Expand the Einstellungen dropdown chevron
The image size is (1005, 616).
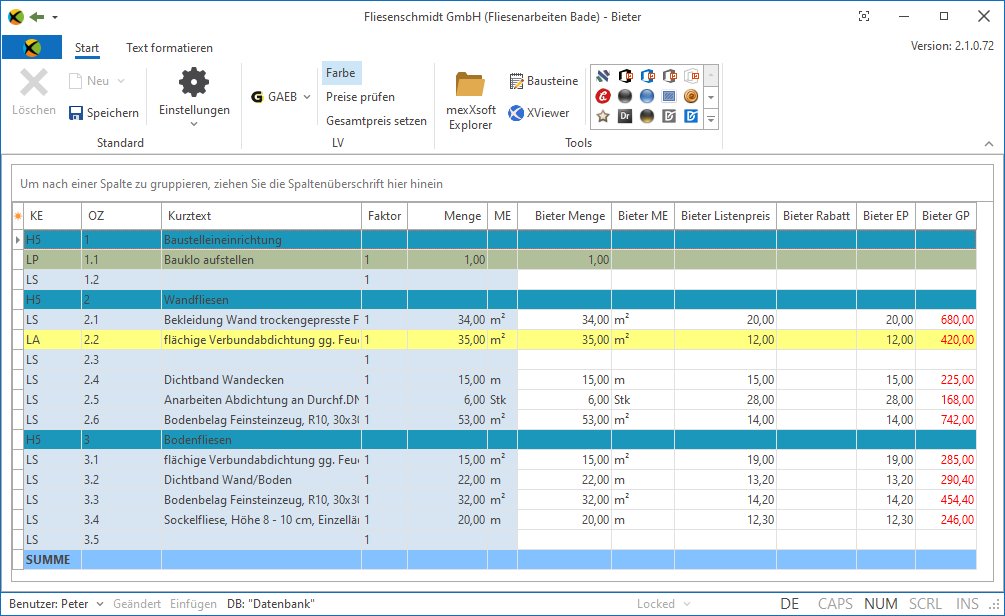[194, 124]
